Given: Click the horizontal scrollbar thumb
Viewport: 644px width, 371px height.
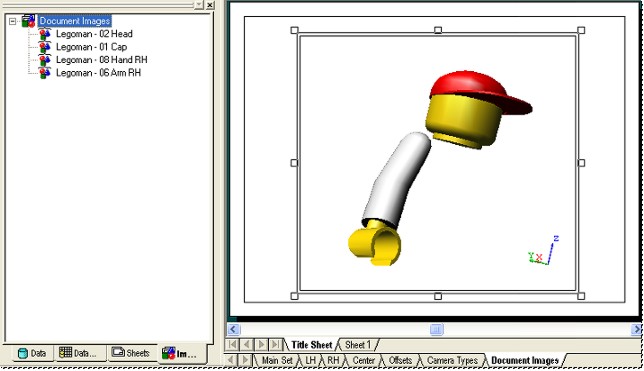Looking at the screenshot, I should pos(437,330).
